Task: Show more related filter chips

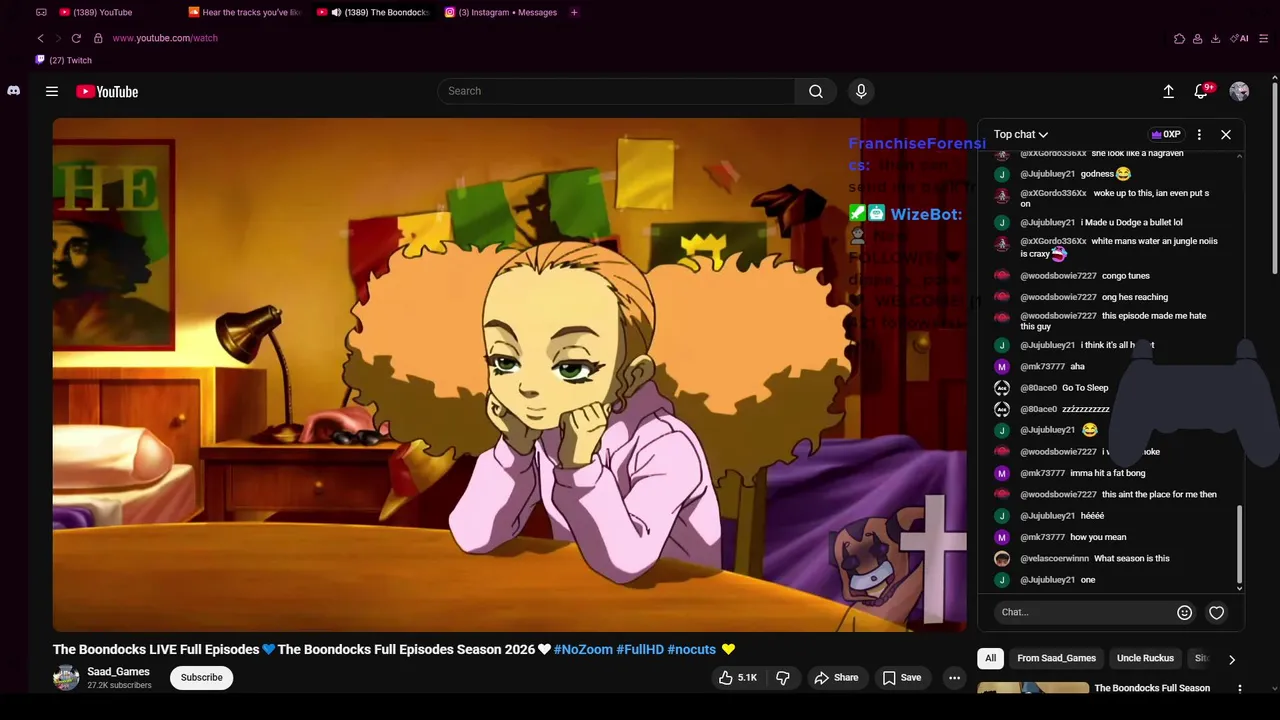Action: click(1231, 659)
